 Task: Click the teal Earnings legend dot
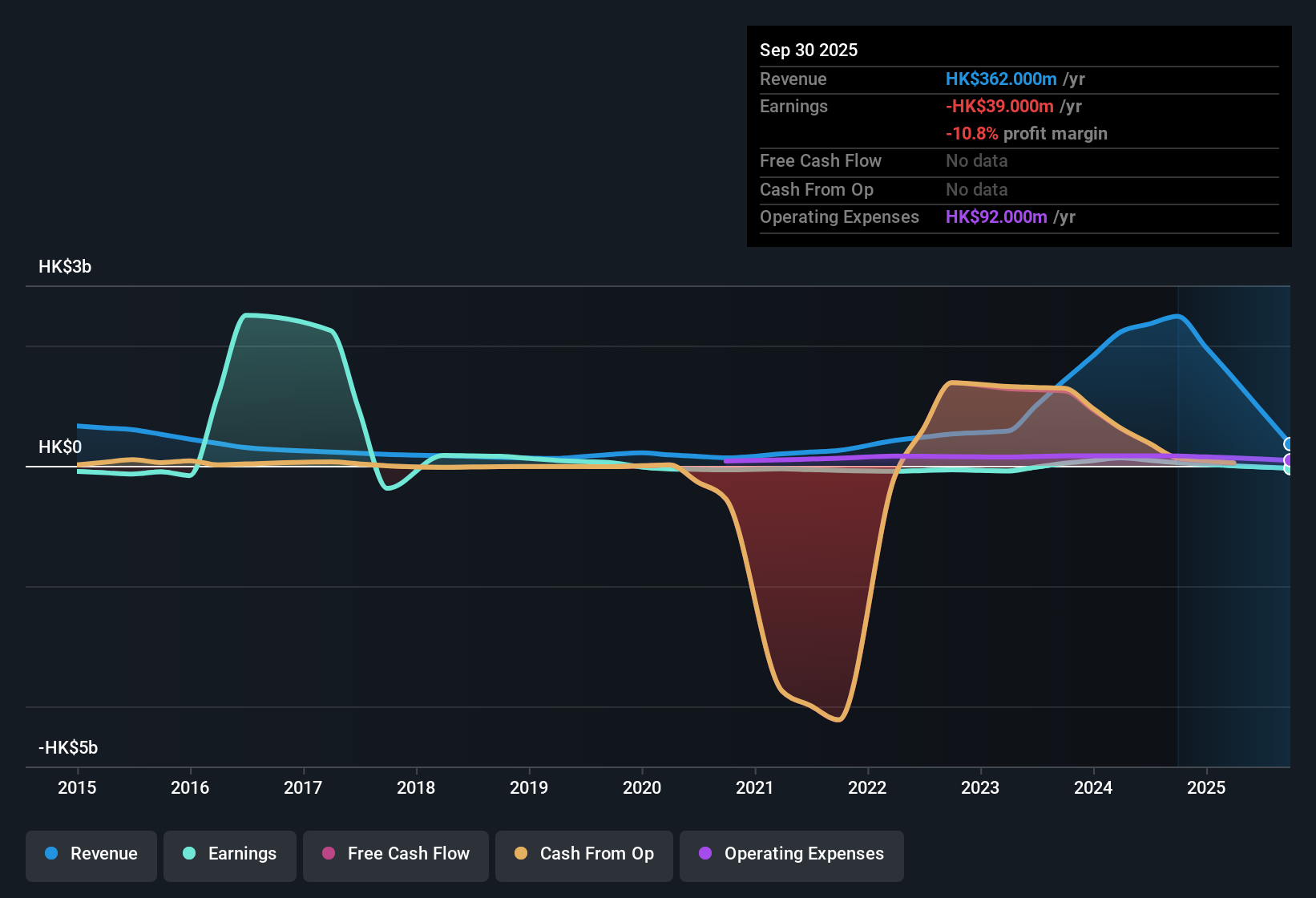coord(189,854)
